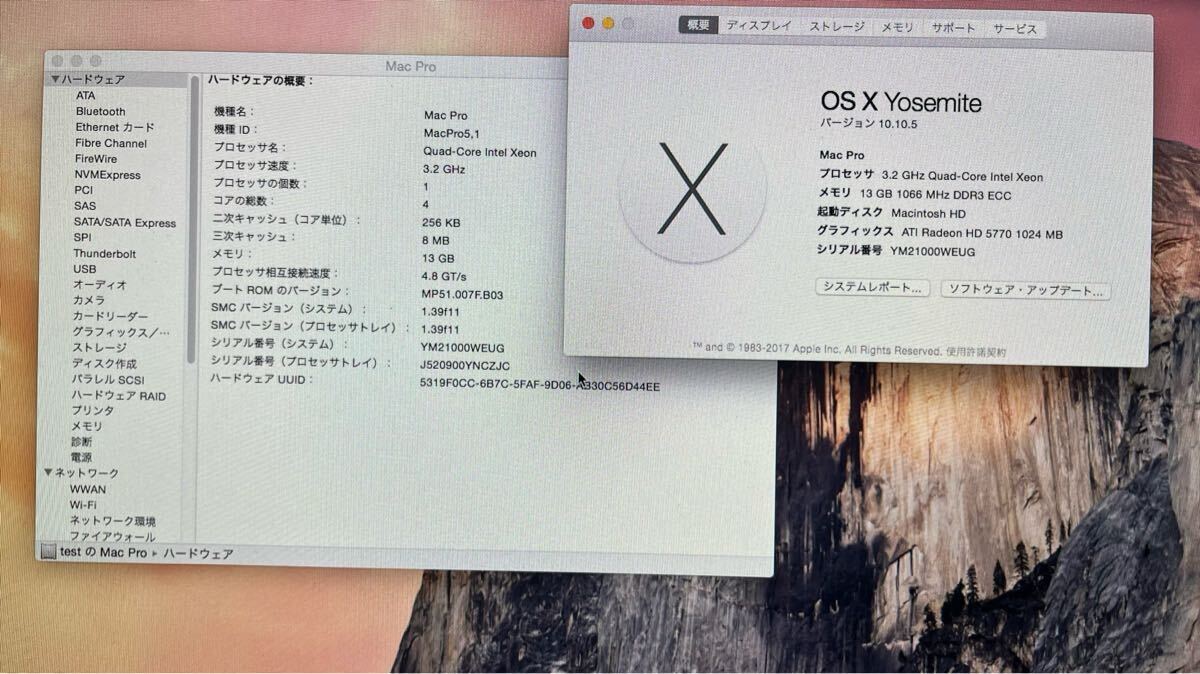Image resolution: width=1200 pixels, height=674 pixels.
Task: Click the システムレポート button
Action: [872, 288]
